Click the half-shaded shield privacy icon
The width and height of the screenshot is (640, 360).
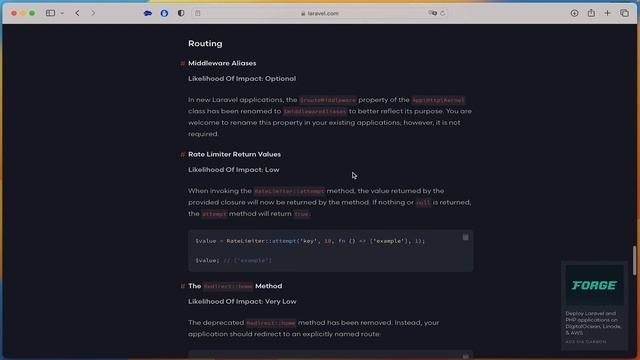(181, 13)
